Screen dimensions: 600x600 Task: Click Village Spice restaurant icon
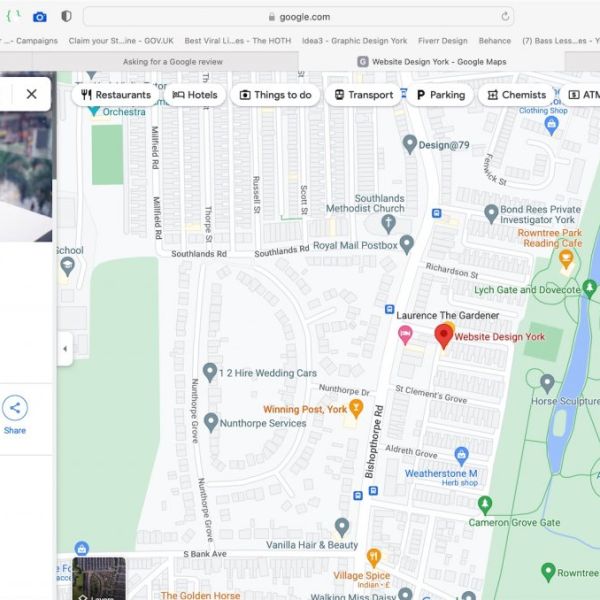coord(374,557)
